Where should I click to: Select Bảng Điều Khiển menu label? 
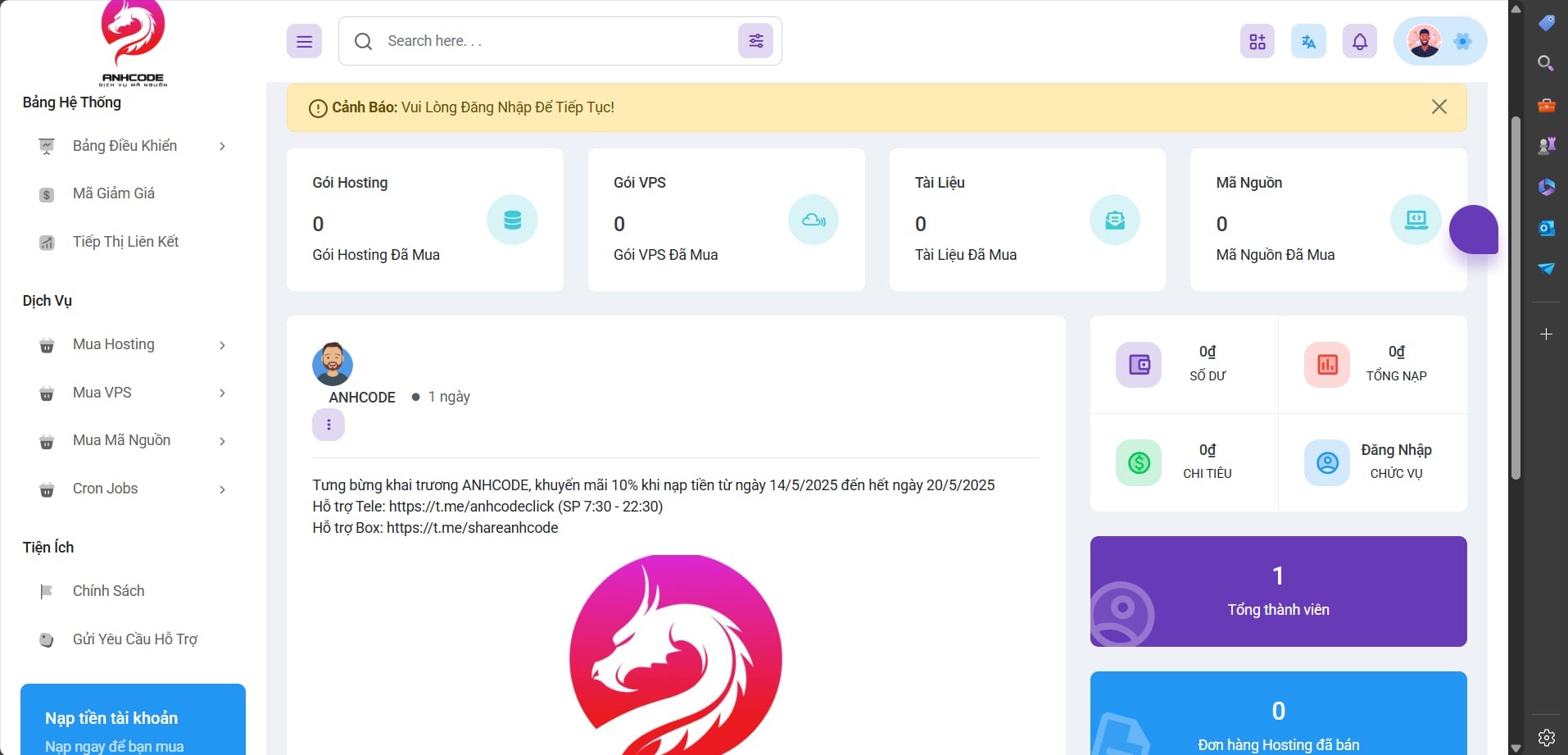pos(125,146)
